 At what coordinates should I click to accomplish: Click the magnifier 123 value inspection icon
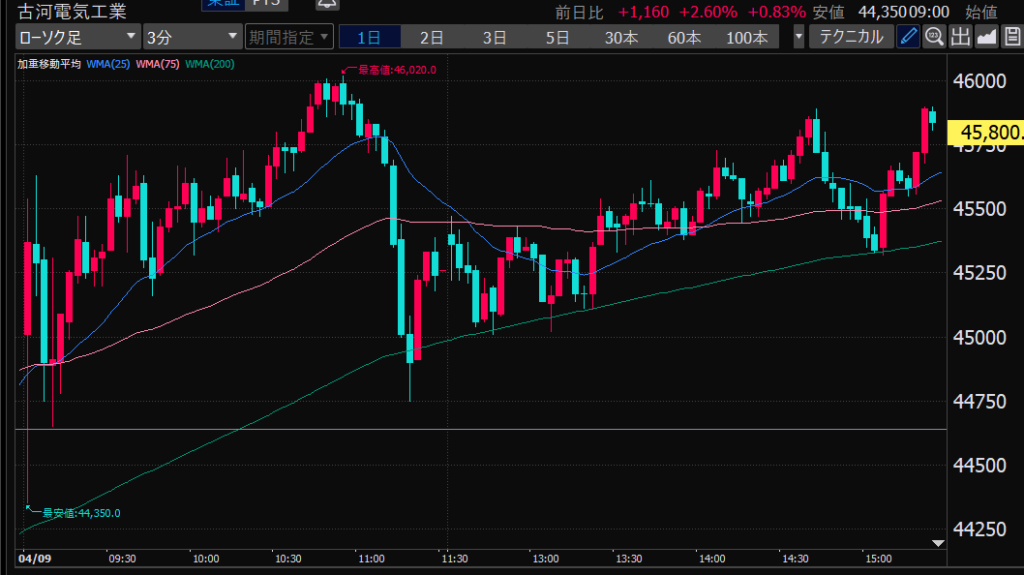934,38
